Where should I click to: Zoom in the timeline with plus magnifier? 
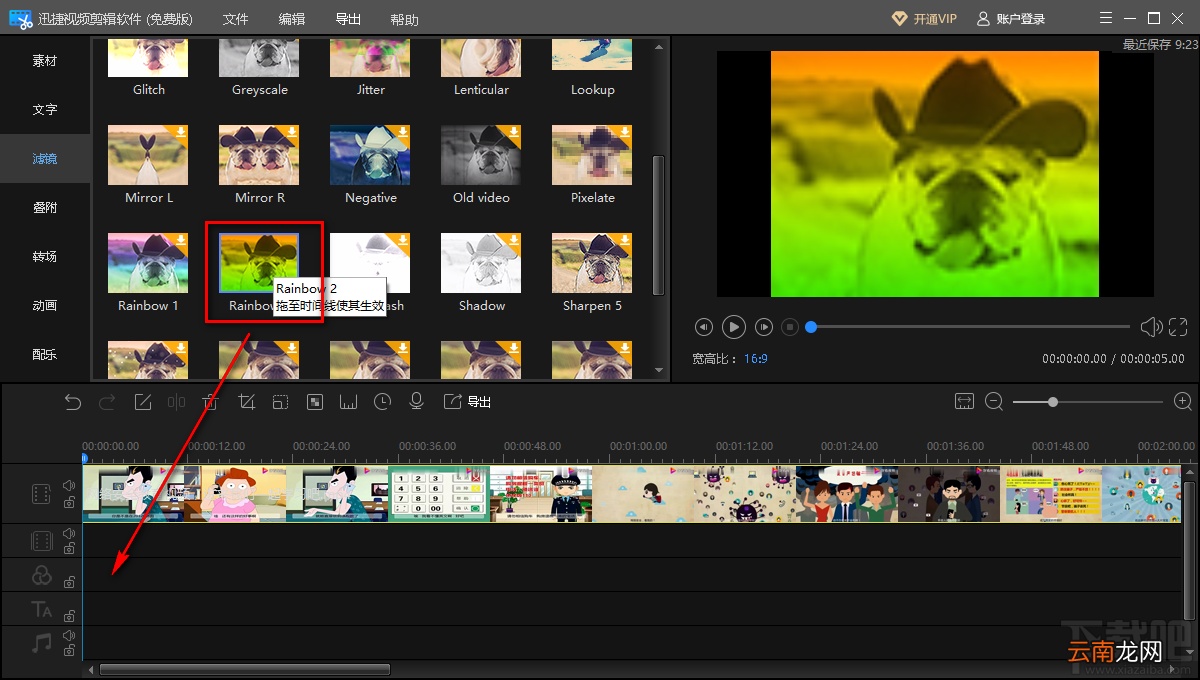[1183, 401]
